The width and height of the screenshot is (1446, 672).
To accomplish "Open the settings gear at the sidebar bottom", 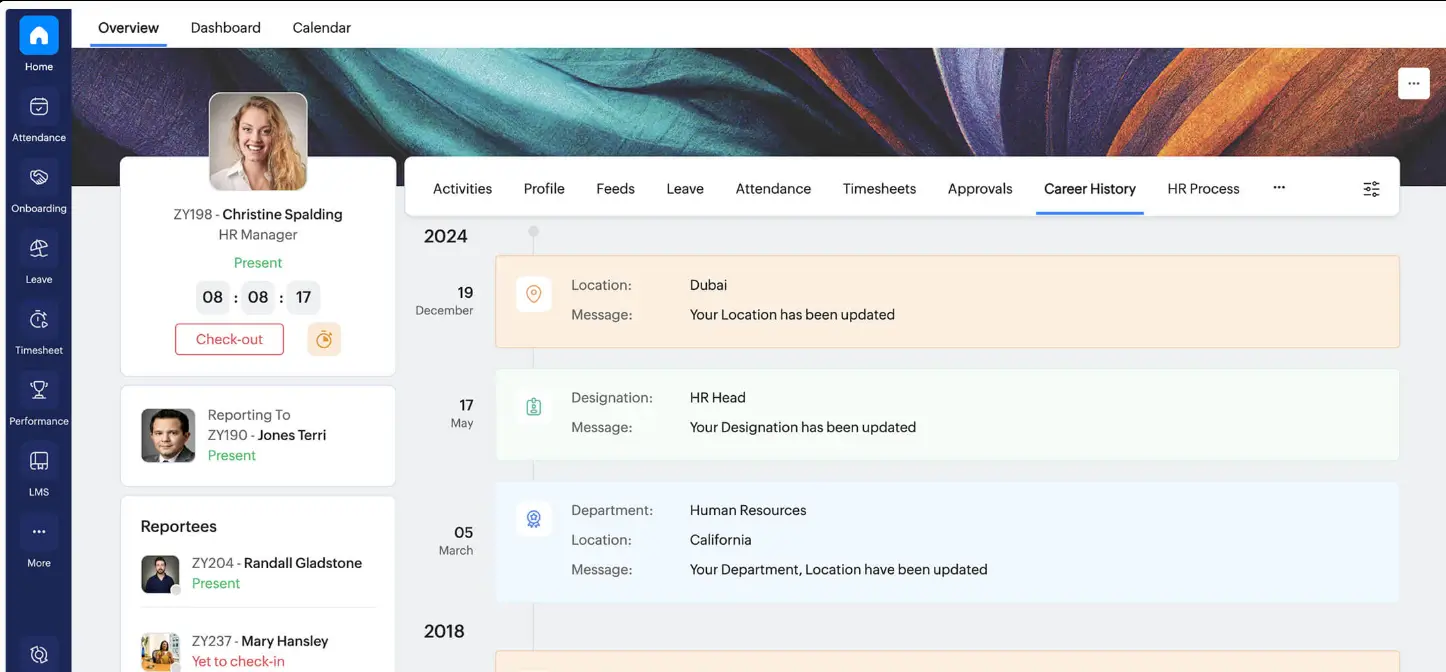I will click(x=38, y=653).
